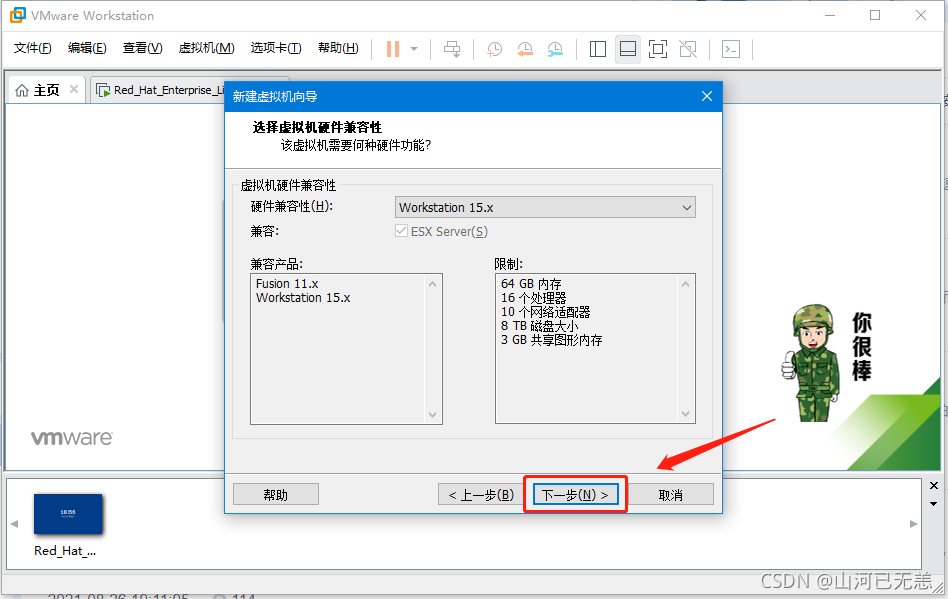948x599 pixels.
Task: Open the power options dropdown arrow
Action: pyautogui.click(x=414, y=49)
